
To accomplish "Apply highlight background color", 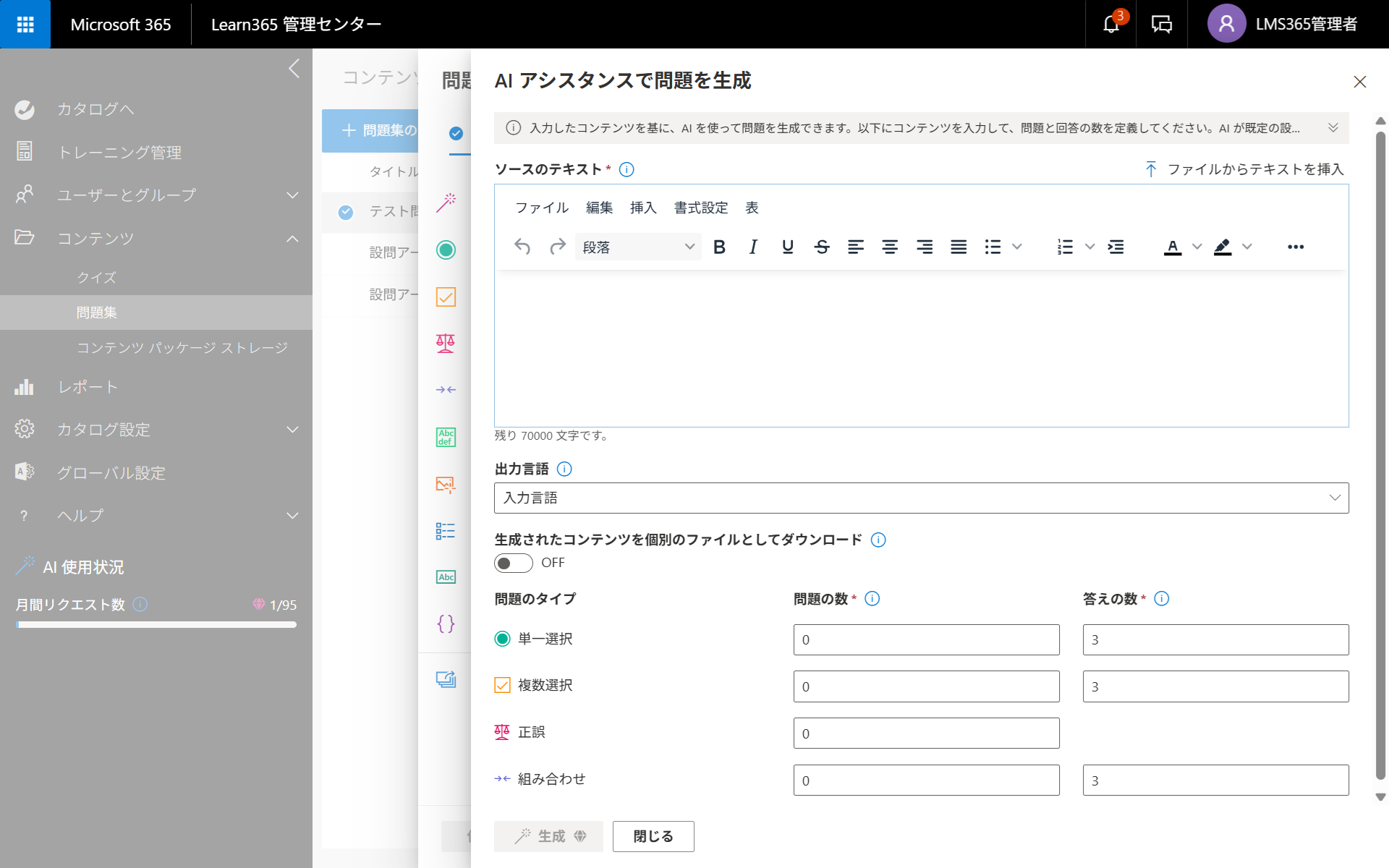I will 1223,247.
